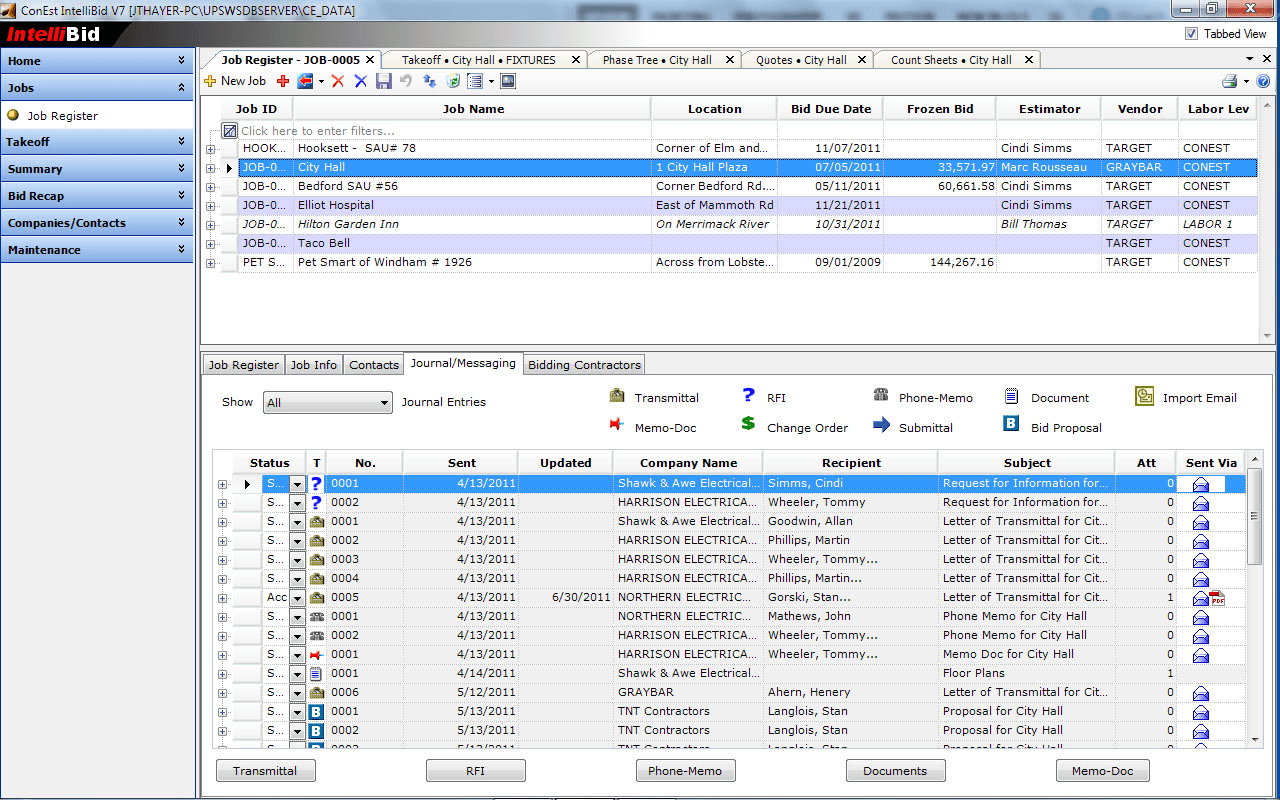Click the printer icon
Screen dimensions: 1280x800
(1229, 81)
